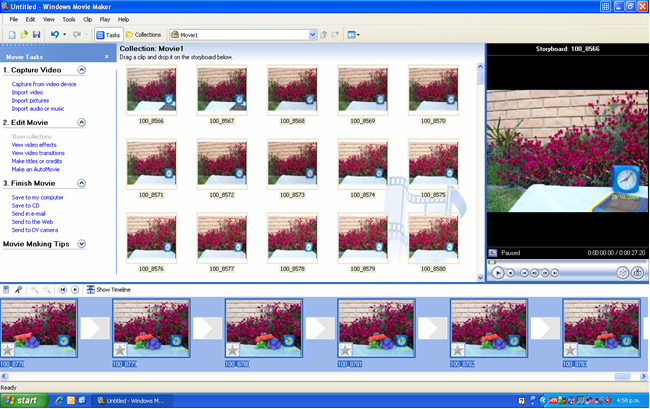The height and width of the screenshot is (409, 650).
Task: Create a new project with New icon
Action: [12, 35]
